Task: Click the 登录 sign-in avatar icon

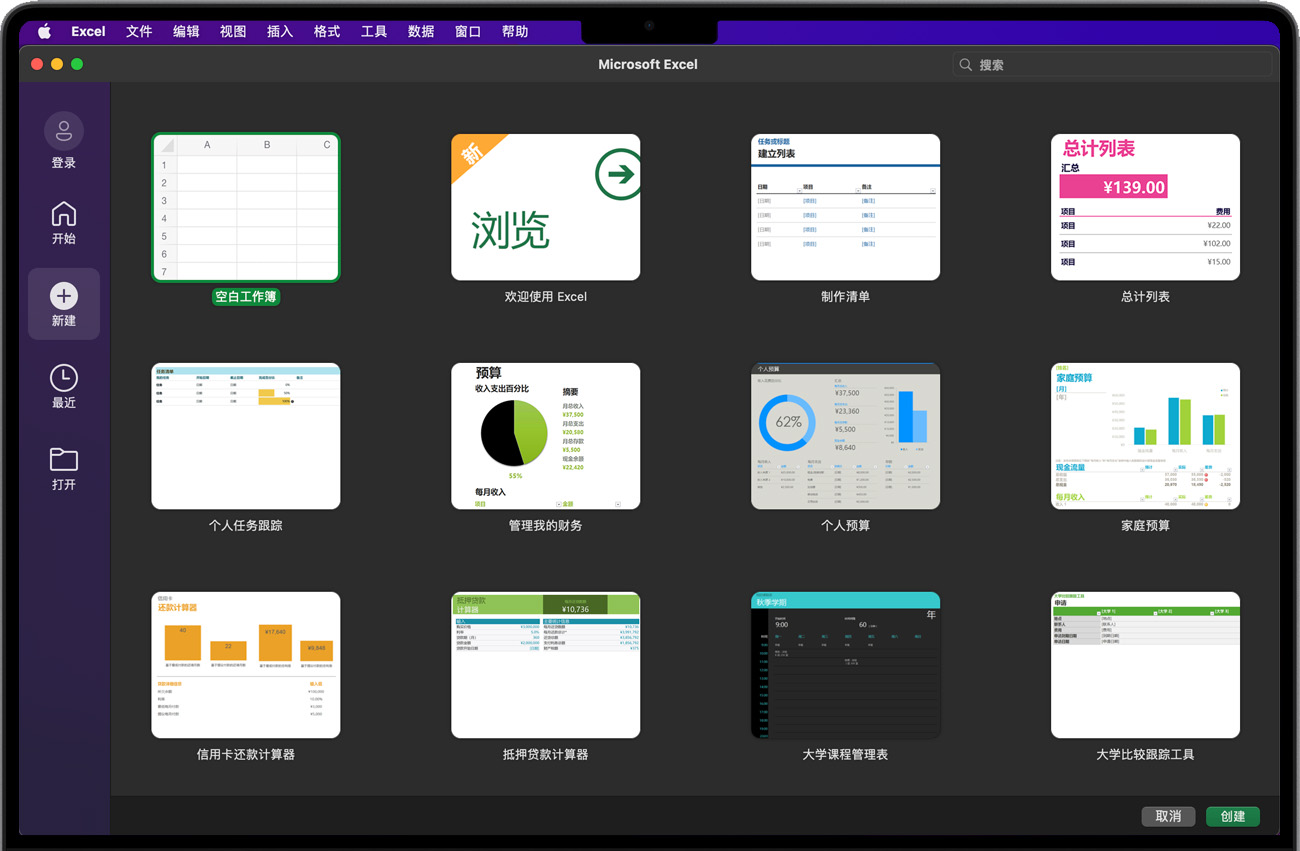Action: (64, 131)
